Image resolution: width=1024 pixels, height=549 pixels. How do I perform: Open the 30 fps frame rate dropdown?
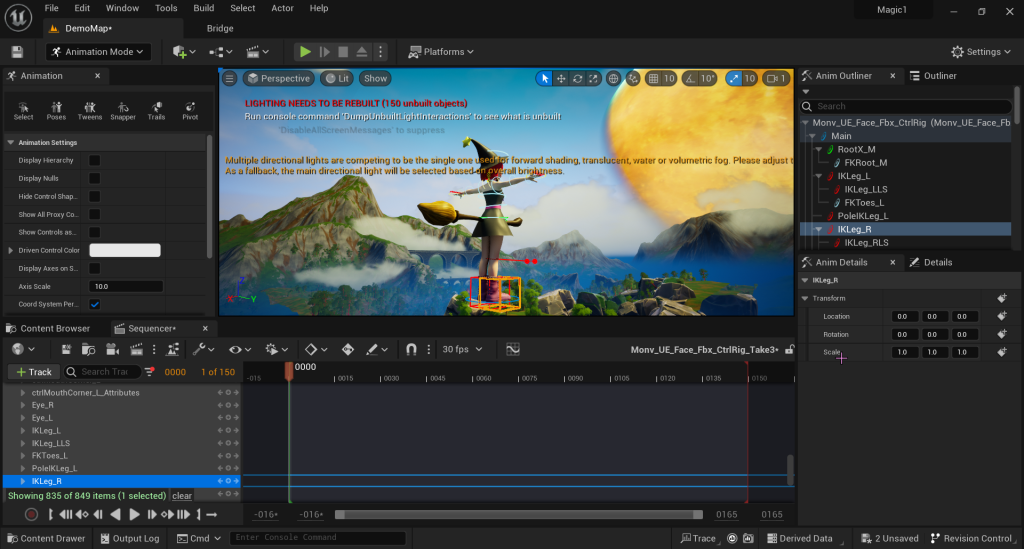[462, 349]
